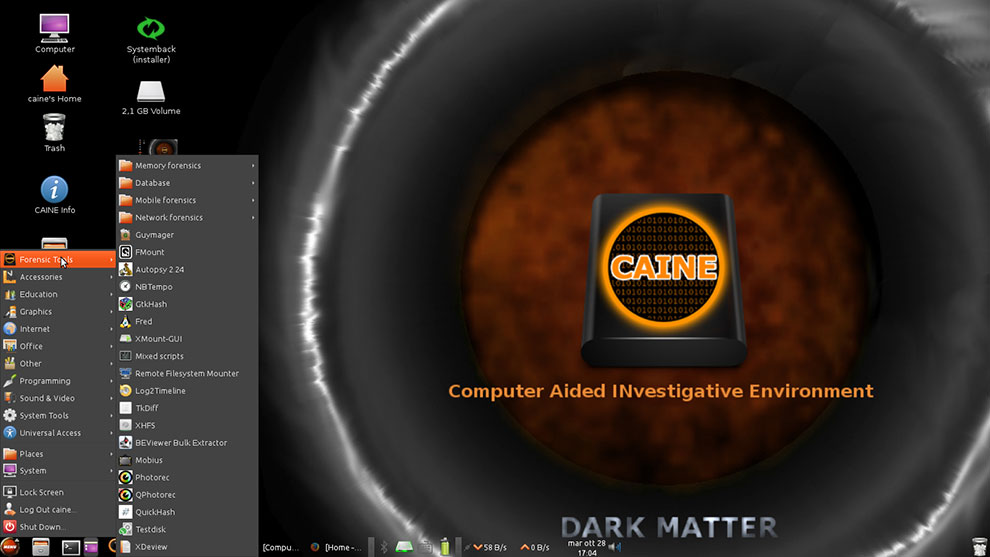Click Lock Screen in the menu

click(58, 493)
